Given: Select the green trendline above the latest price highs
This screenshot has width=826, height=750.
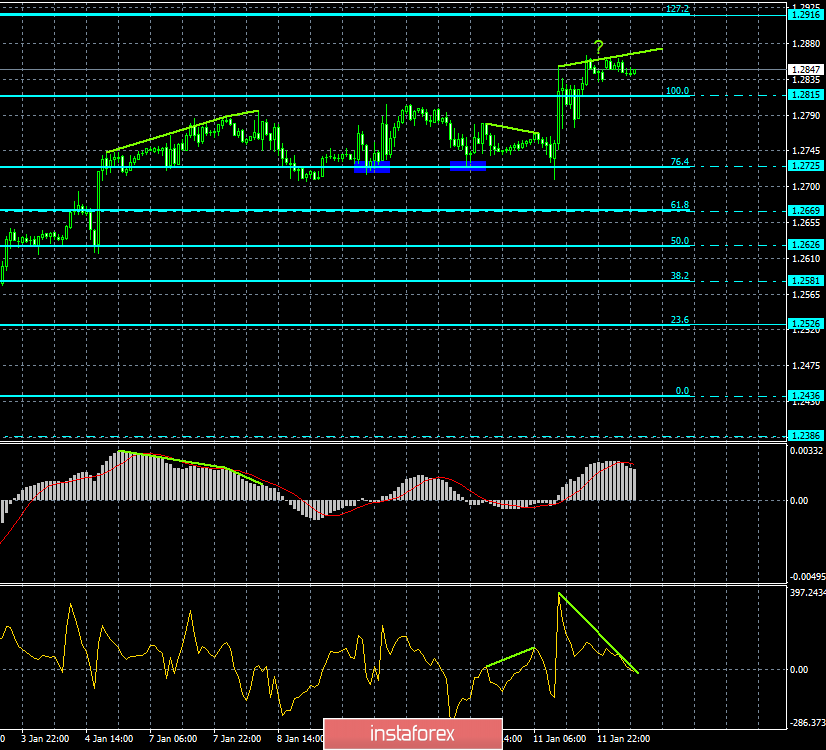Looking at the screenshot, I should tap(610, 57).
